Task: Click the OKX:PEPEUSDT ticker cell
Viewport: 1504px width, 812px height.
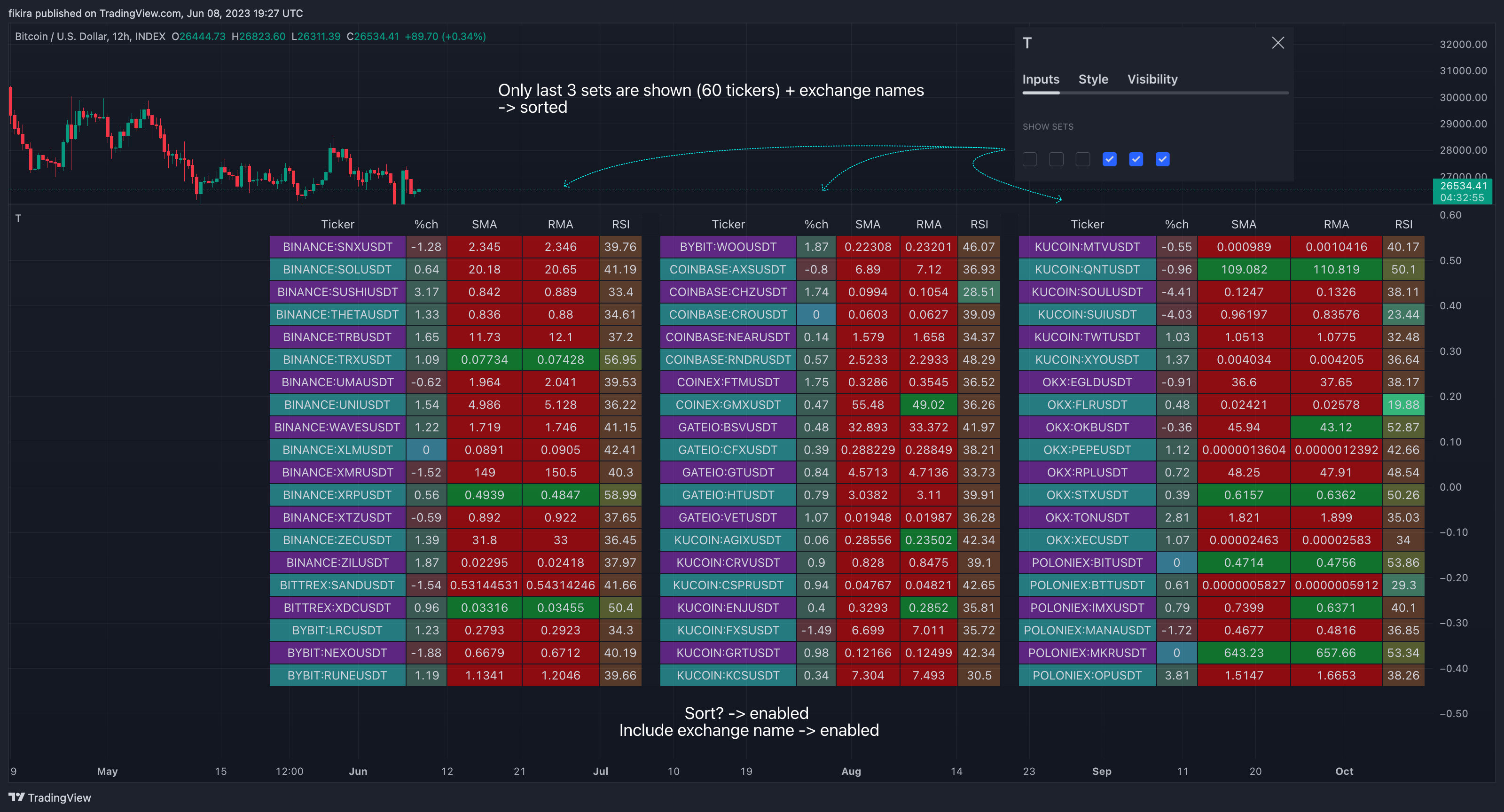Action: point(1087,450)
